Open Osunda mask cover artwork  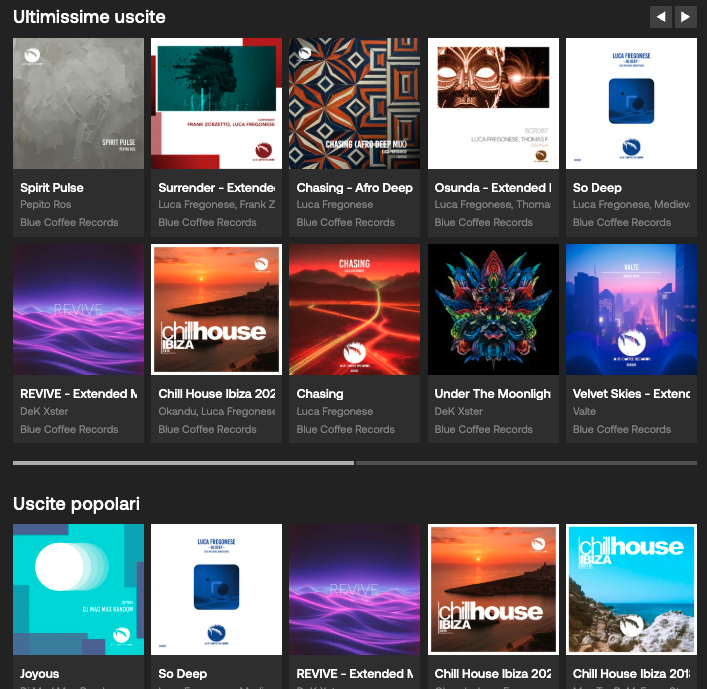pos(493,103)
